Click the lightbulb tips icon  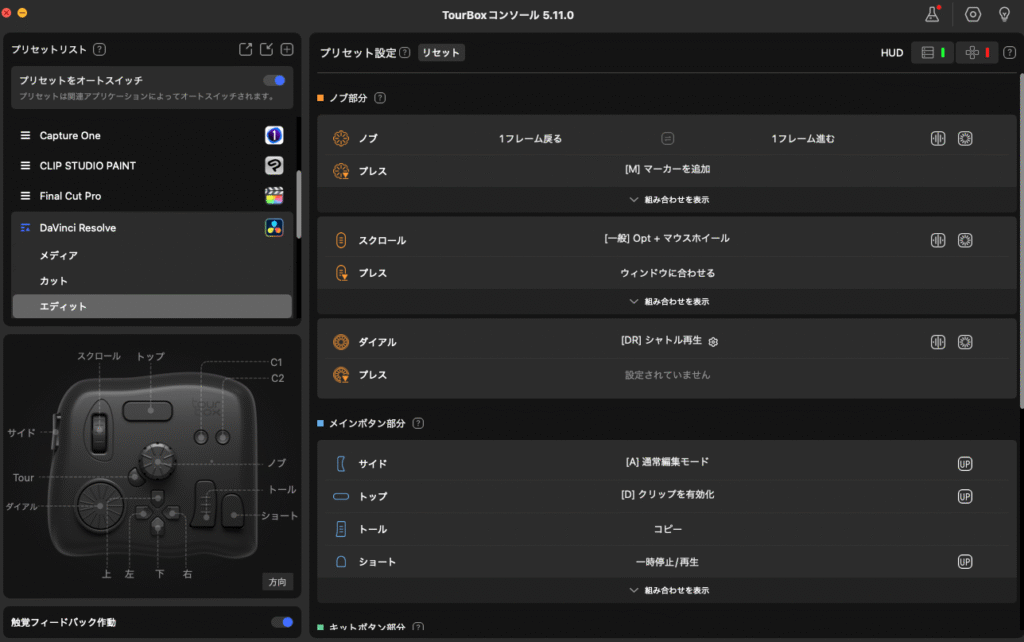pyautogui.click(x=1004, y=14)
